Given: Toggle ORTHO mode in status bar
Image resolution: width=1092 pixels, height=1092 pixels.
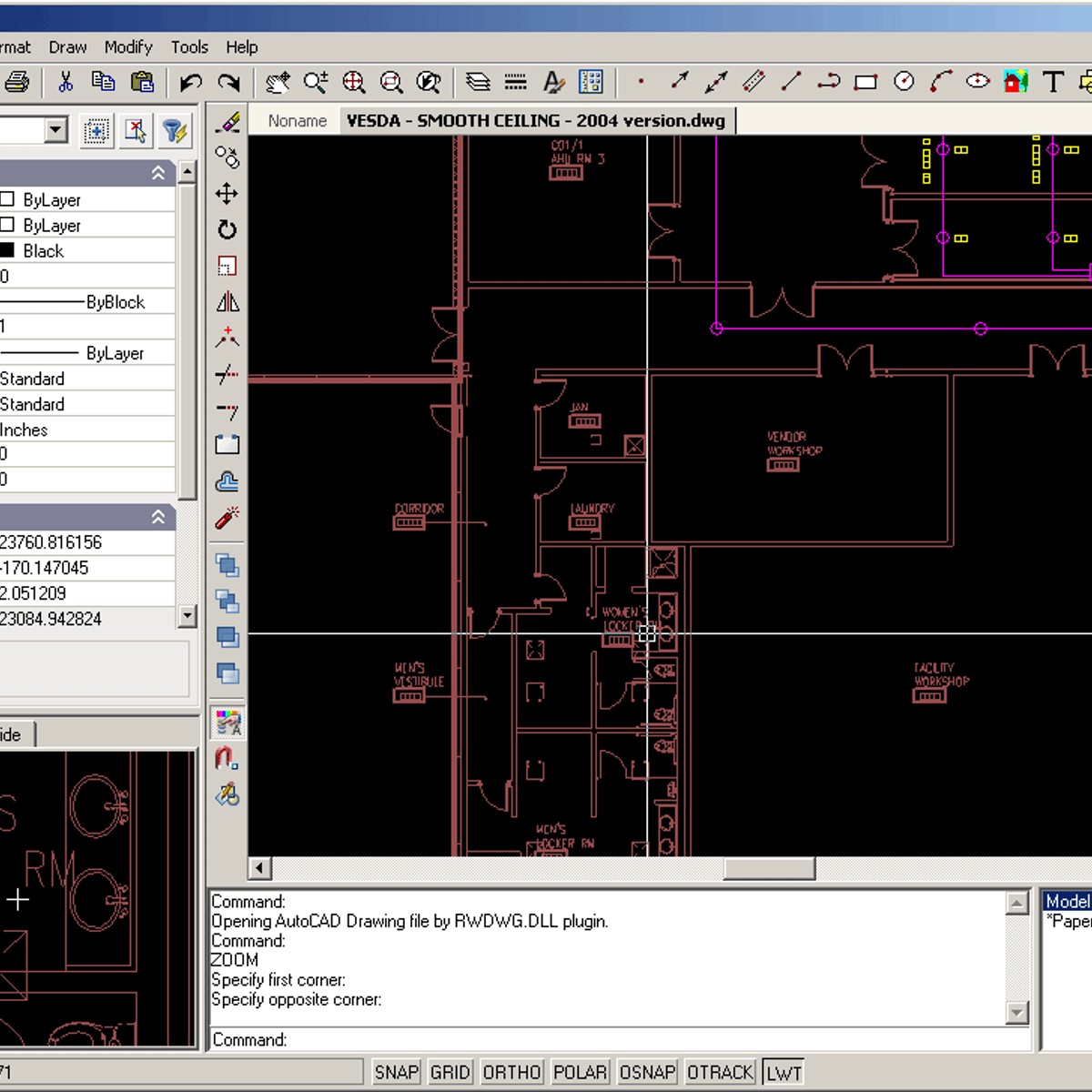Looking at the screenshot, I should click(511, 1072).
